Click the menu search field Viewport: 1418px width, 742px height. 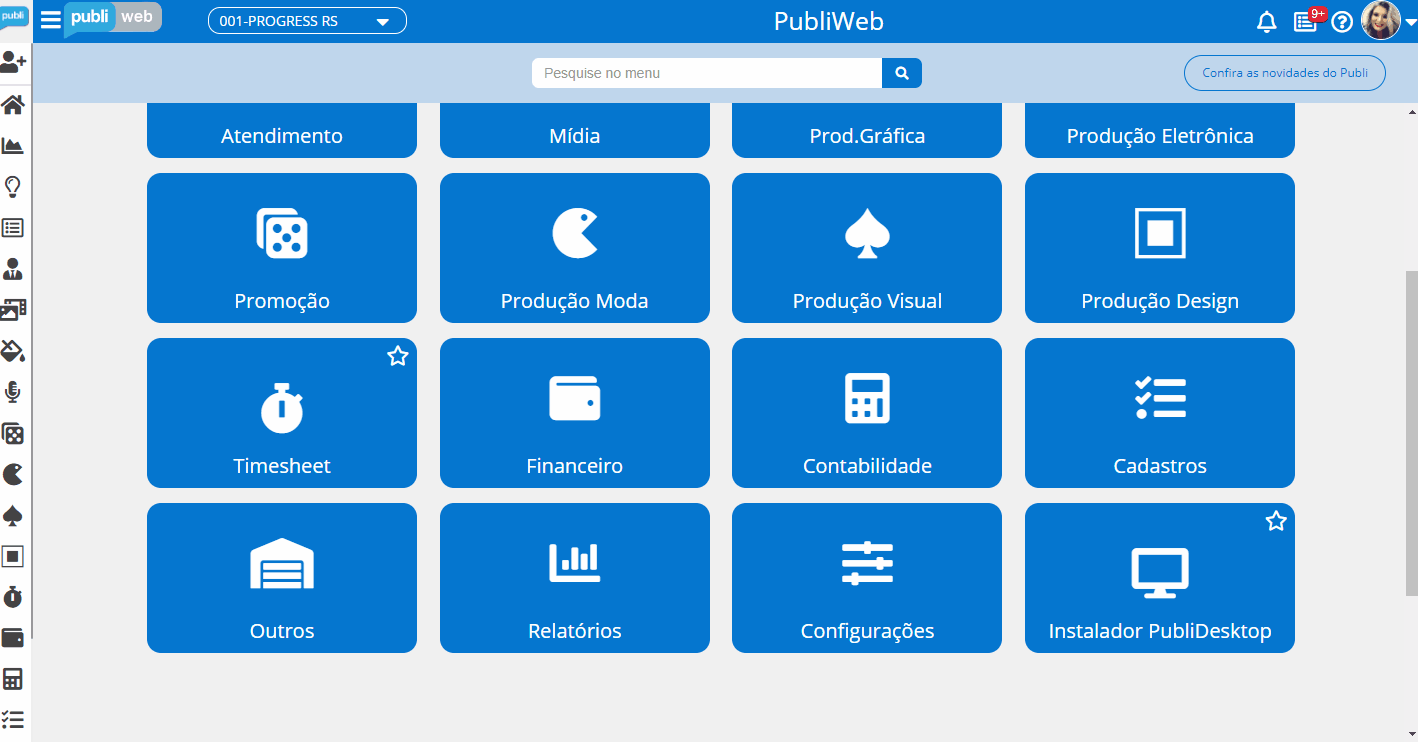click(707, 73)
